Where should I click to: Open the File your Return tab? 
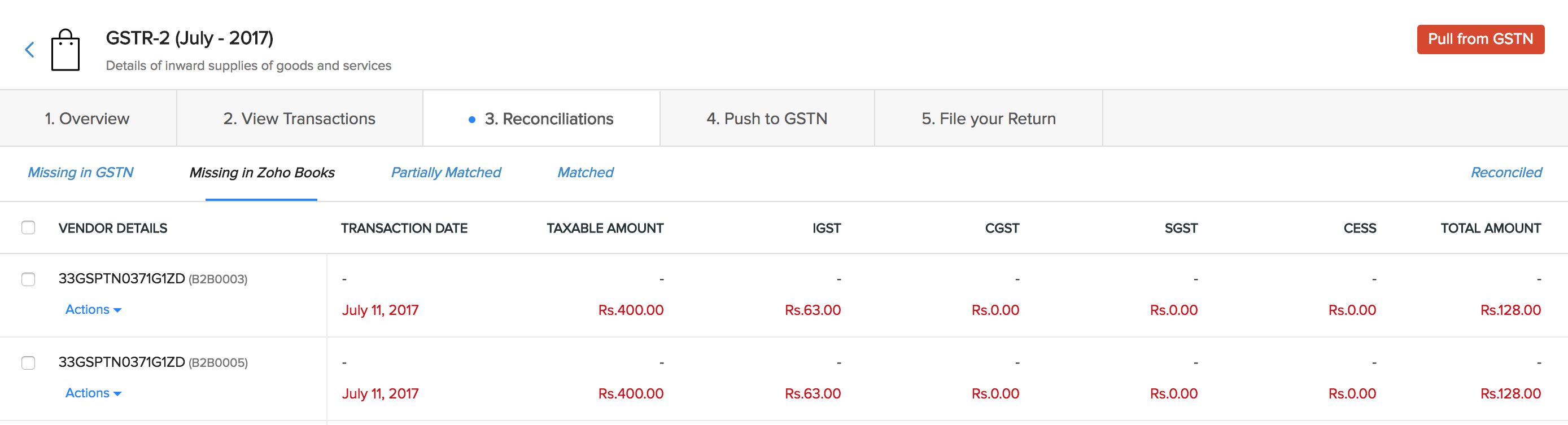(989, 118)
